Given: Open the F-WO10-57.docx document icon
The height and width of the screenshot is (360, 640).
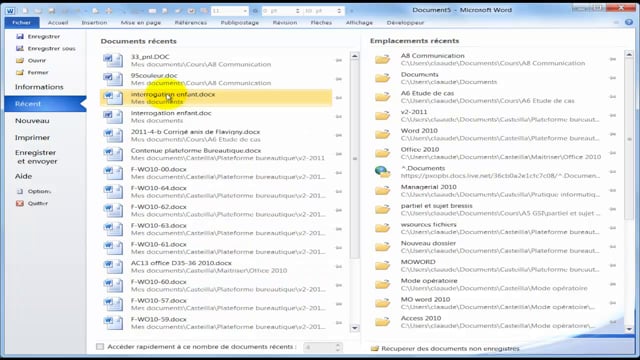Looking at the screenshot, I should [x=113, y=304].
